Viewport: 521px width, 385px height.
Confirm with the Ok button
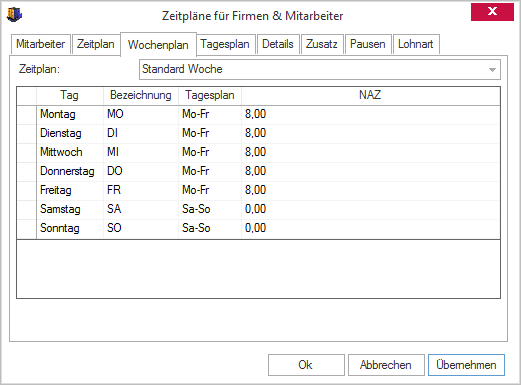click(x=306, y=365)
